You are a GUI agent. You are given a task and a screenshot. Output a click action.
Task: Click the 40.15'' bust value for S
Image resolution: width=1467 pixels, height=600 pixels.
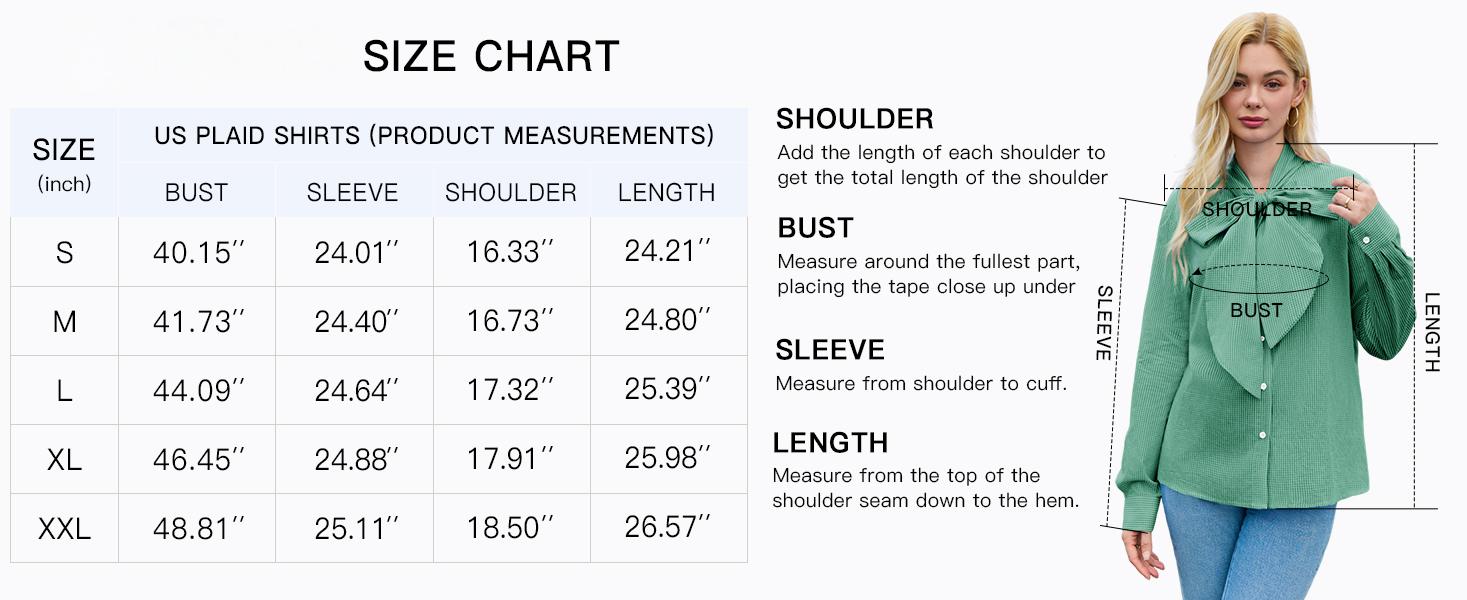coord(198,253)
